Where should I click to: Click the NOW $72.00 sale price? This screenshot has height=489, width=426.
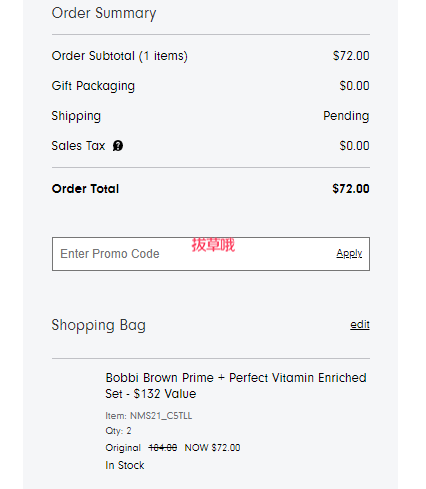(x=212, y=448)
